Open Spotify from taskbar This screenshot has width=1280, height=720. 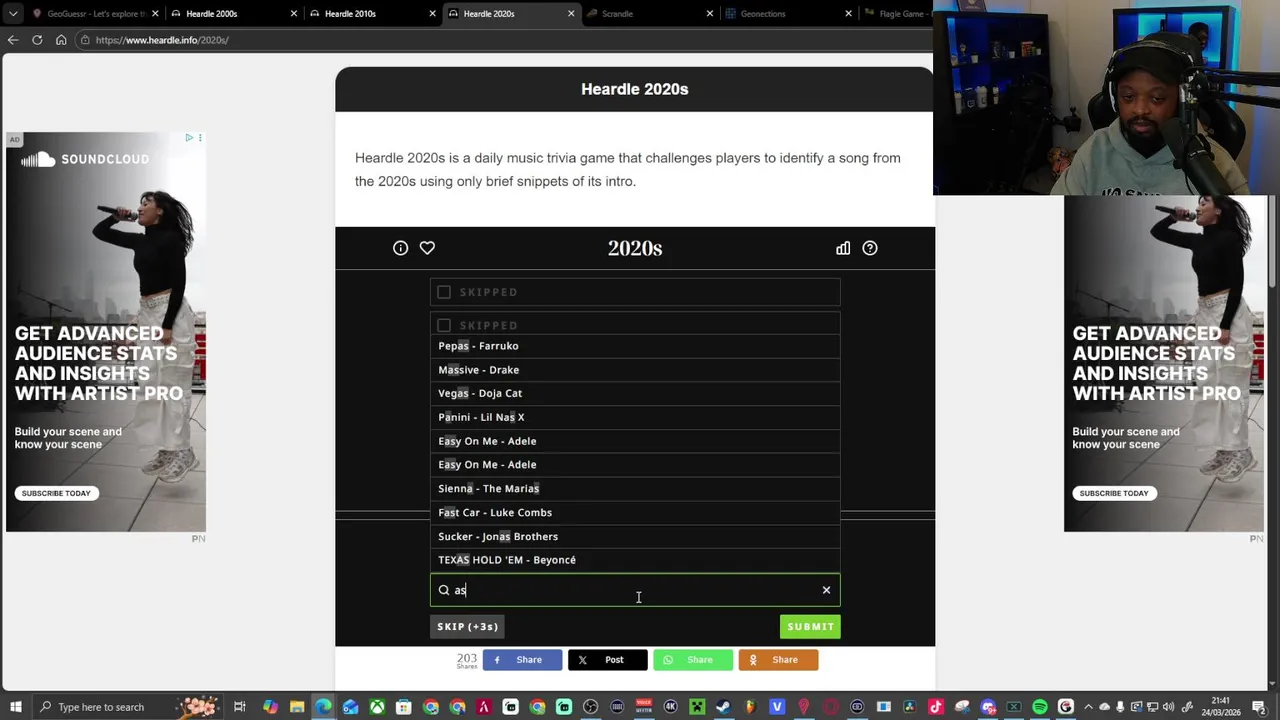coord(1040,707)
